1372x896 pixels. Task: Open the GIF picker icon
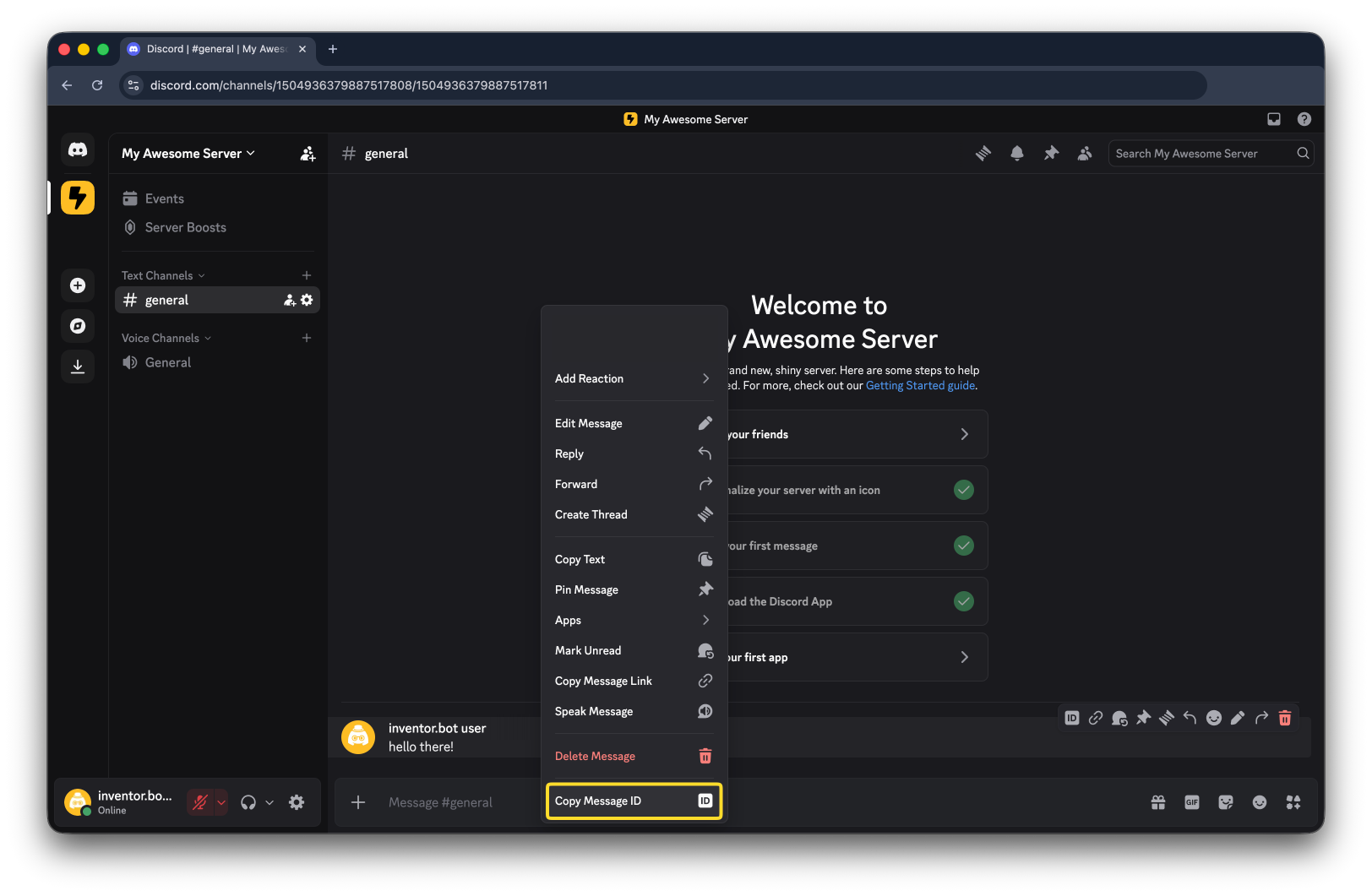click(1192, 802)
